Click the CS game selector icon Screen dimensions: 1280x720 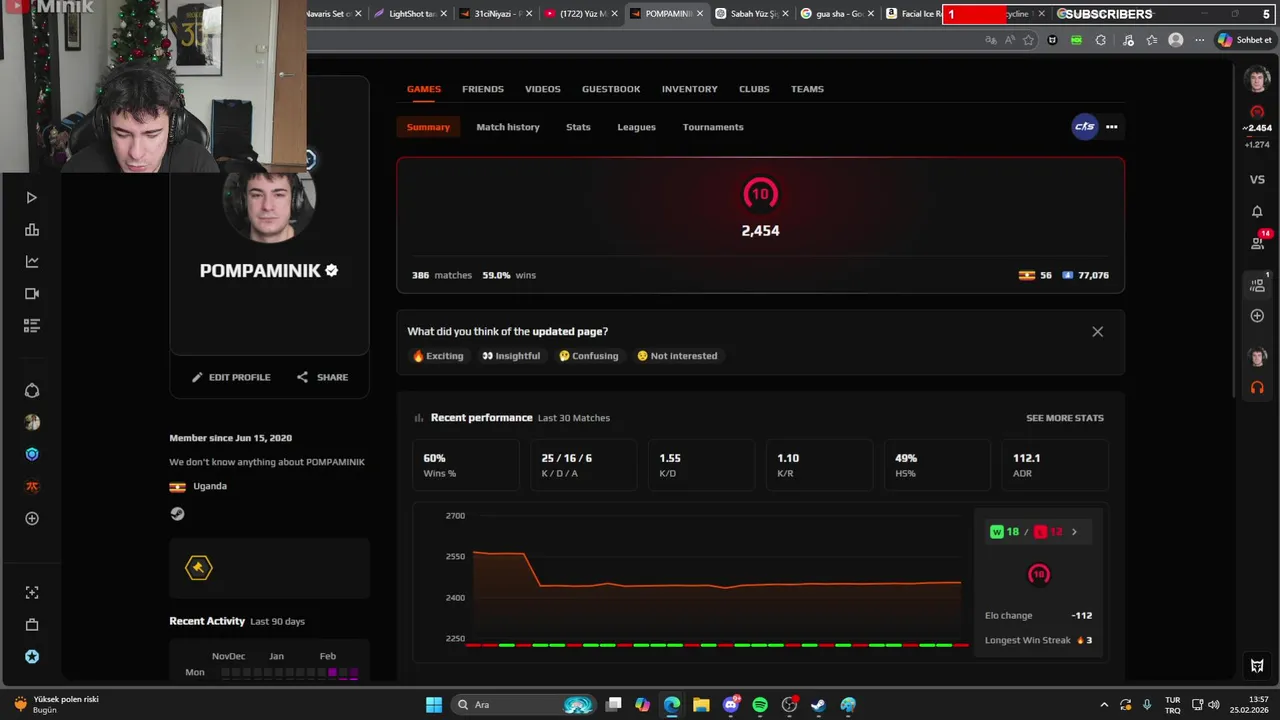coord(1085,127)
